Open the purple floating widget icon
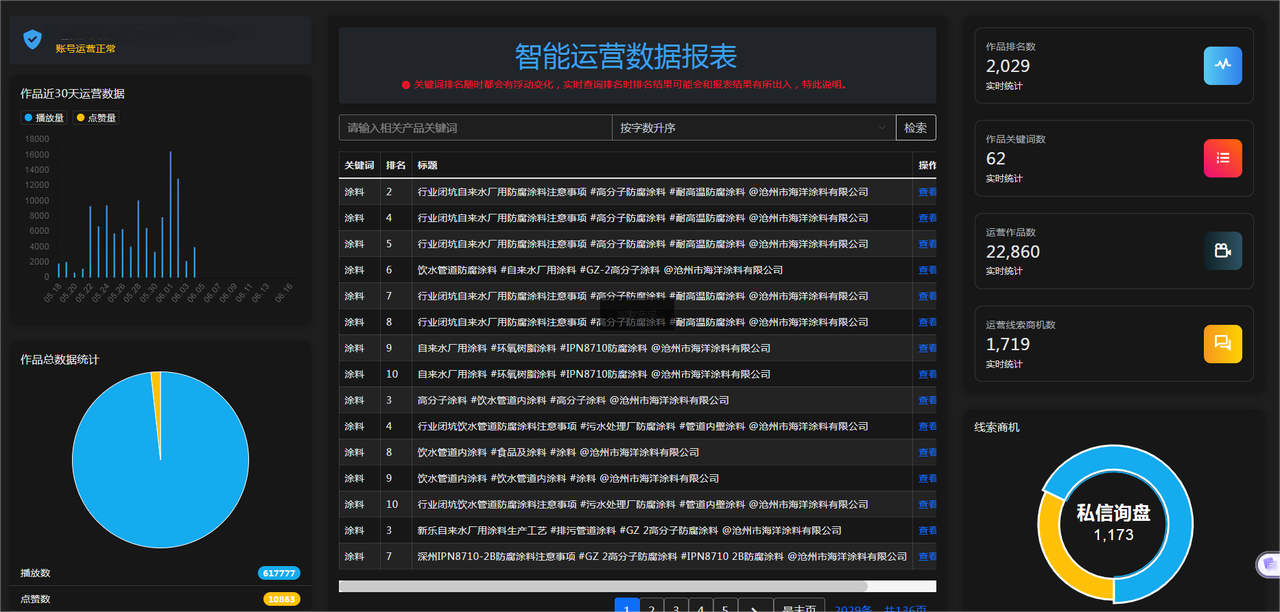 [x=1268, y=565]
